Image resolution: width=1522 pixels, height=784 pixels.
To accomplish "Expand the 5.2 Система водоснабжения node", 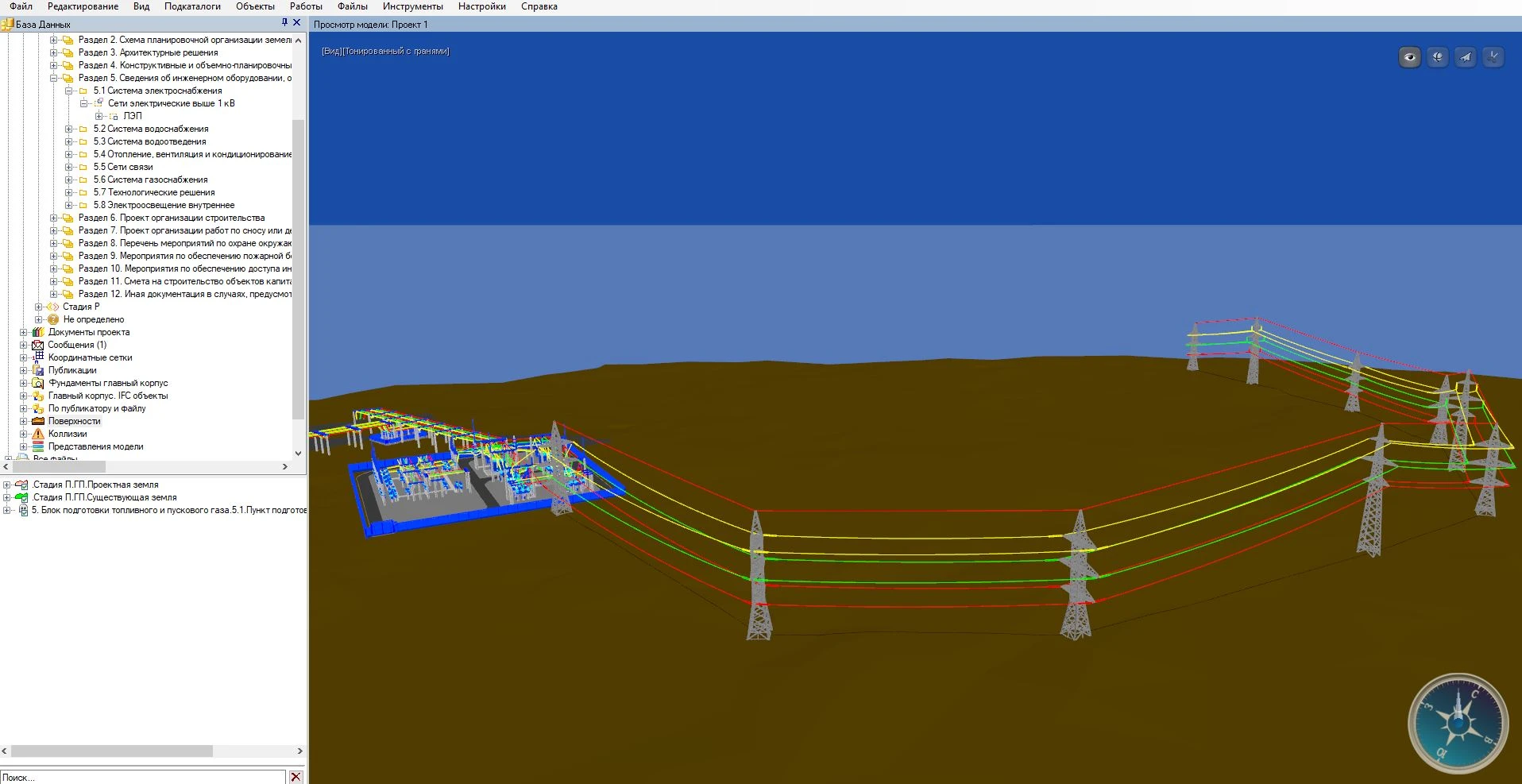I will point(69,129).
